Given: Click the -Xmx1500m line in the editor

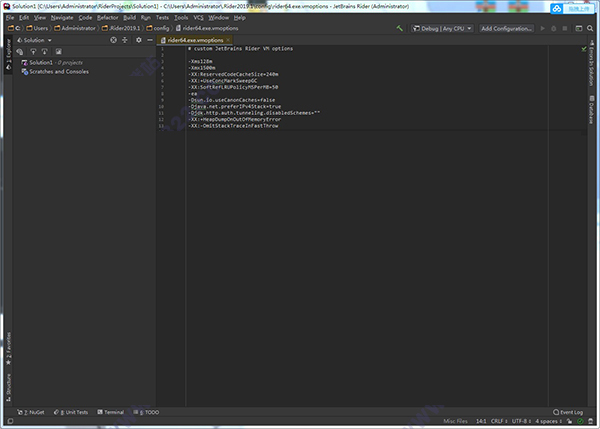Looking at the screenshot, I should point(202,68).
